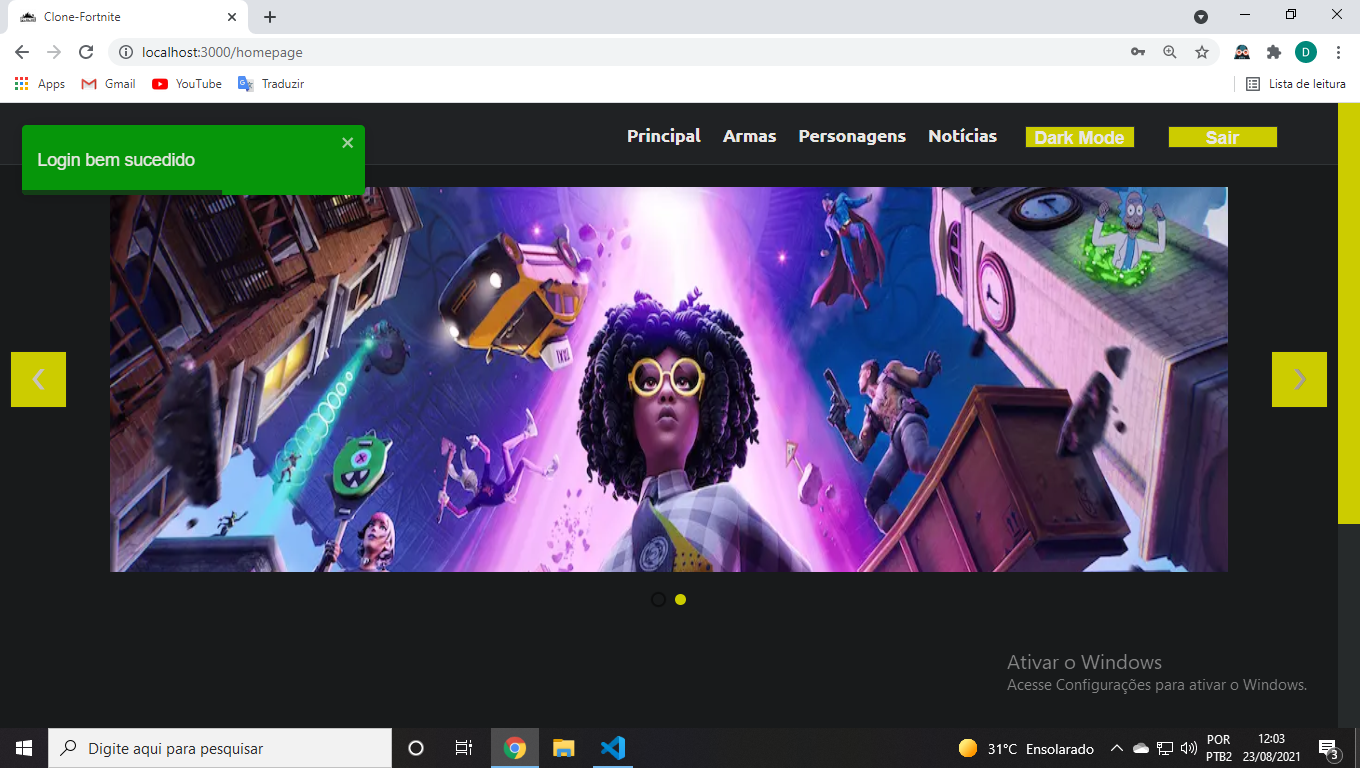Open the Extensions puzzle icon
This screenshot has width=1360, height=768.
click(x=1274, y=52)
